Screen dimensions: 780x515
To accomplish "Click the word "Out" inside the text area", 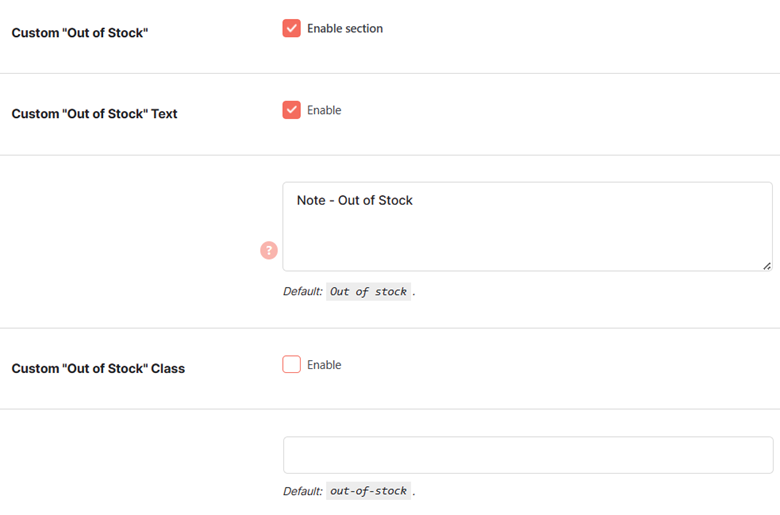I will [x=349, y=200].
